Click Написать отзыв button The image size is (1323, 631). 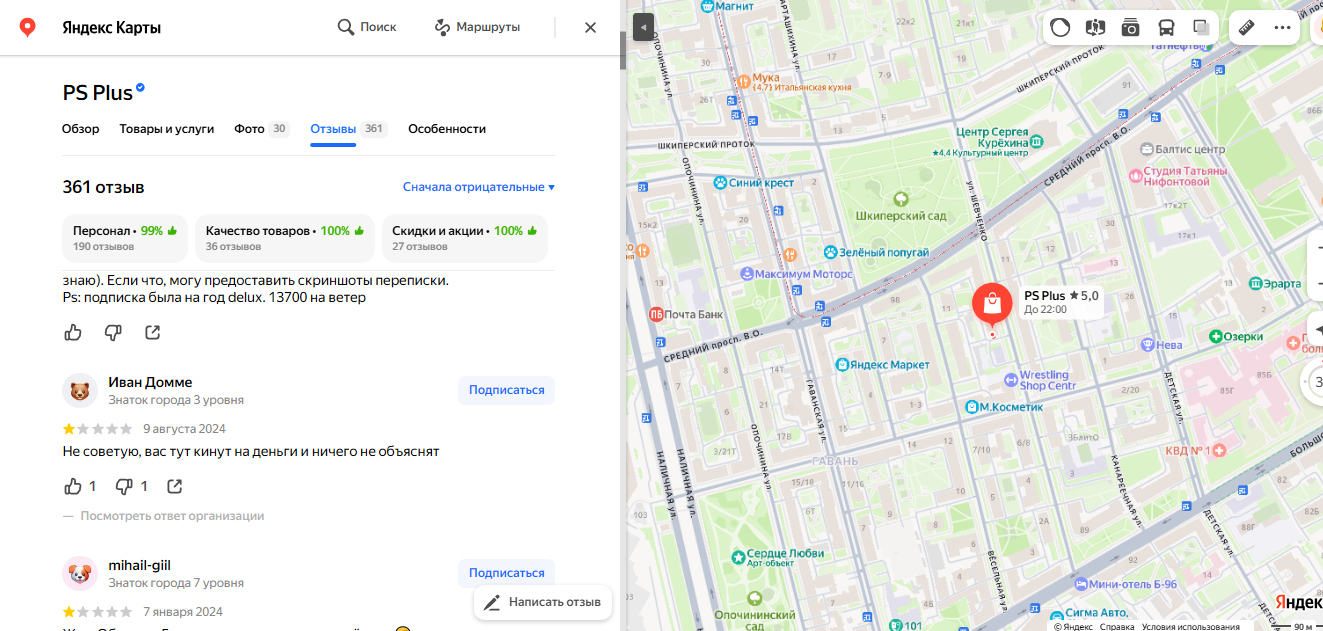click(x=543, y=602)
